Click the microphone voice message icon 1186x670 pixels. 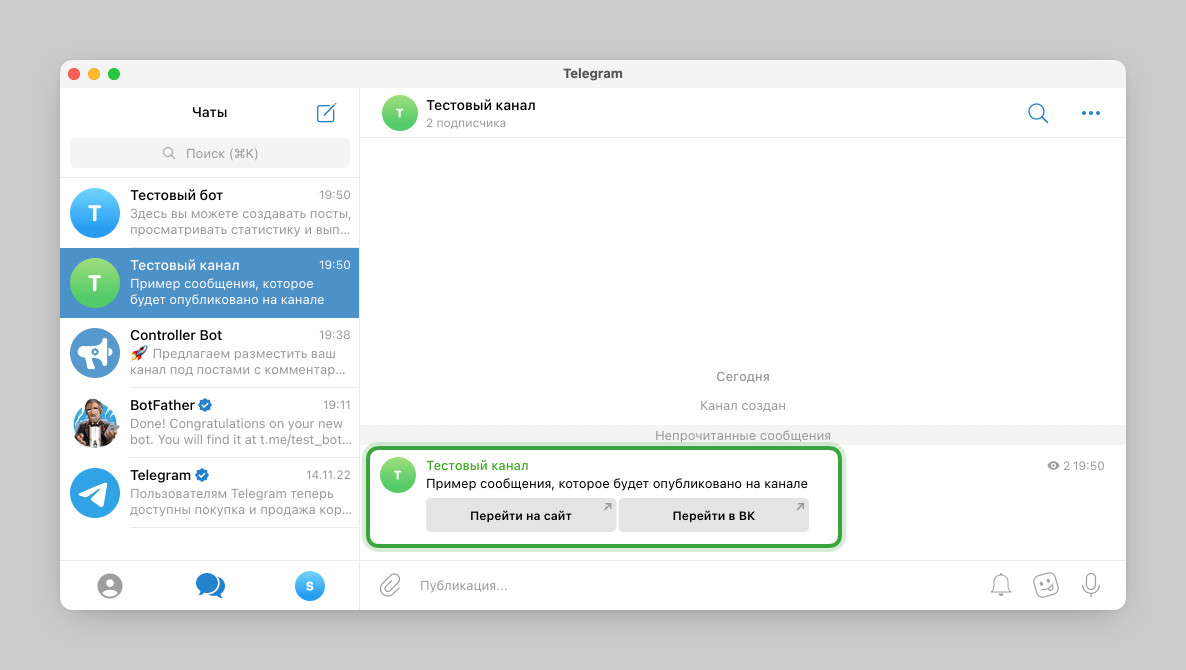1091,585
